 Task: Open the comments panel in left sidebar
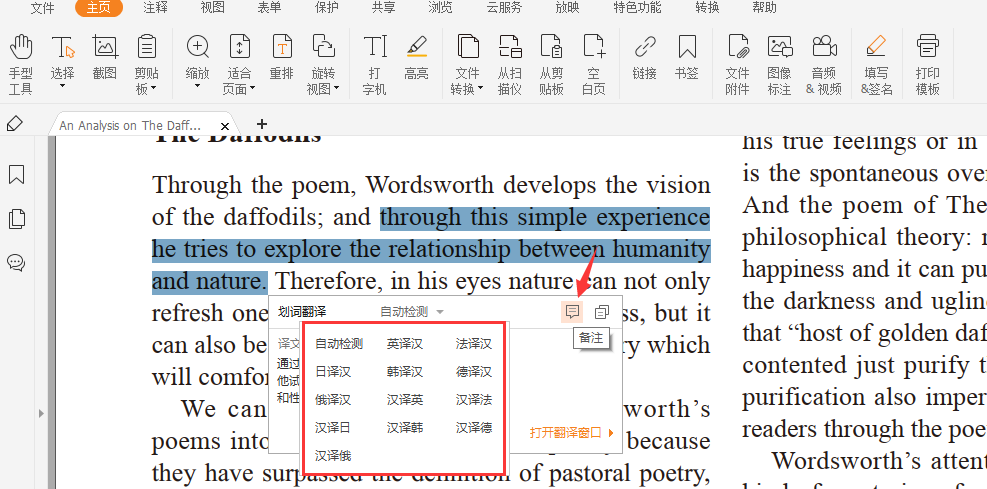[x=16, y=263]
